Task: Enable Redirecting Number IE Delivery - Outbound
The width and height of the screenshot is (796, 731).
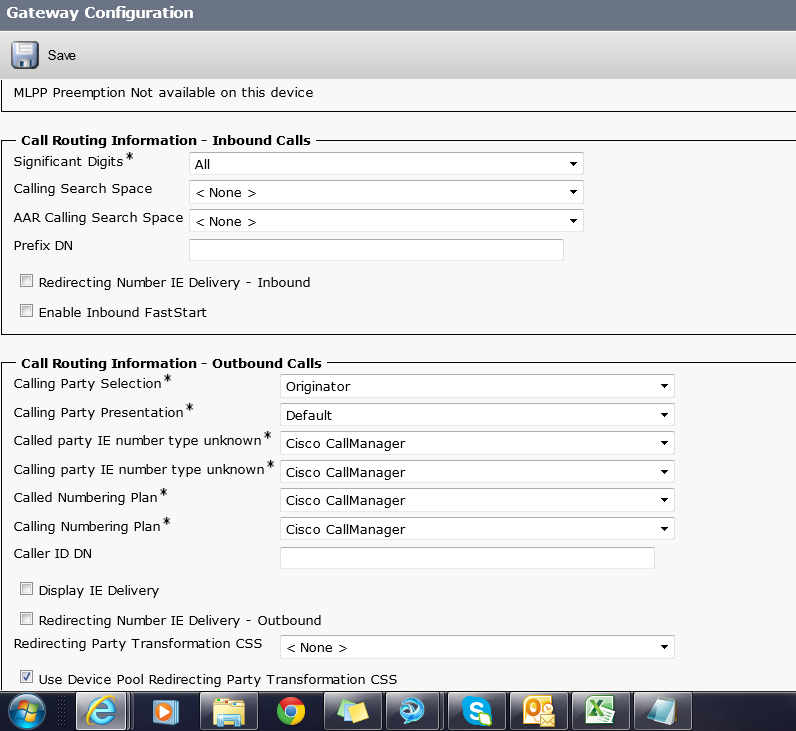Action: tap(26, 619)
